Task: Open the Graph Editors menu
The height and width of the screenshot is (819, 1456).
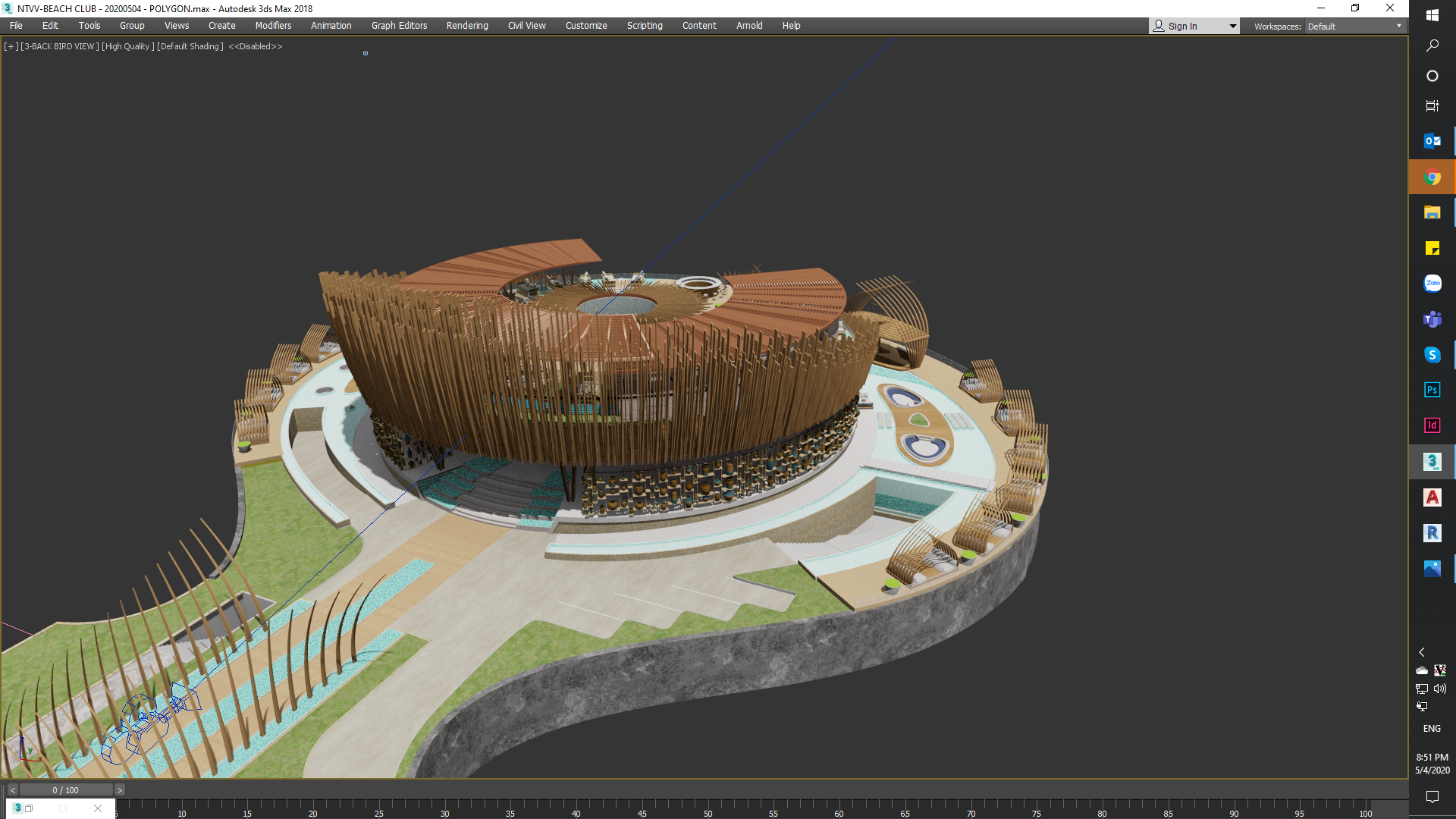Action: 399,26
